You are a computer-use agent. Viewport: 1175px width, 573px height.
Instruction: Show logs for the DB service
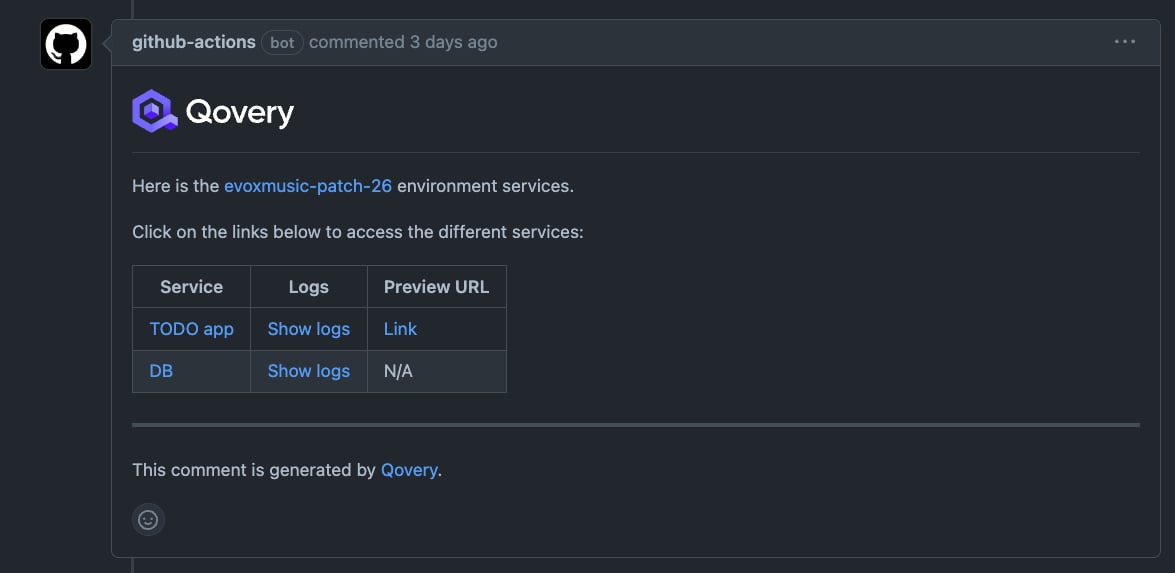(x=309, y=371)
